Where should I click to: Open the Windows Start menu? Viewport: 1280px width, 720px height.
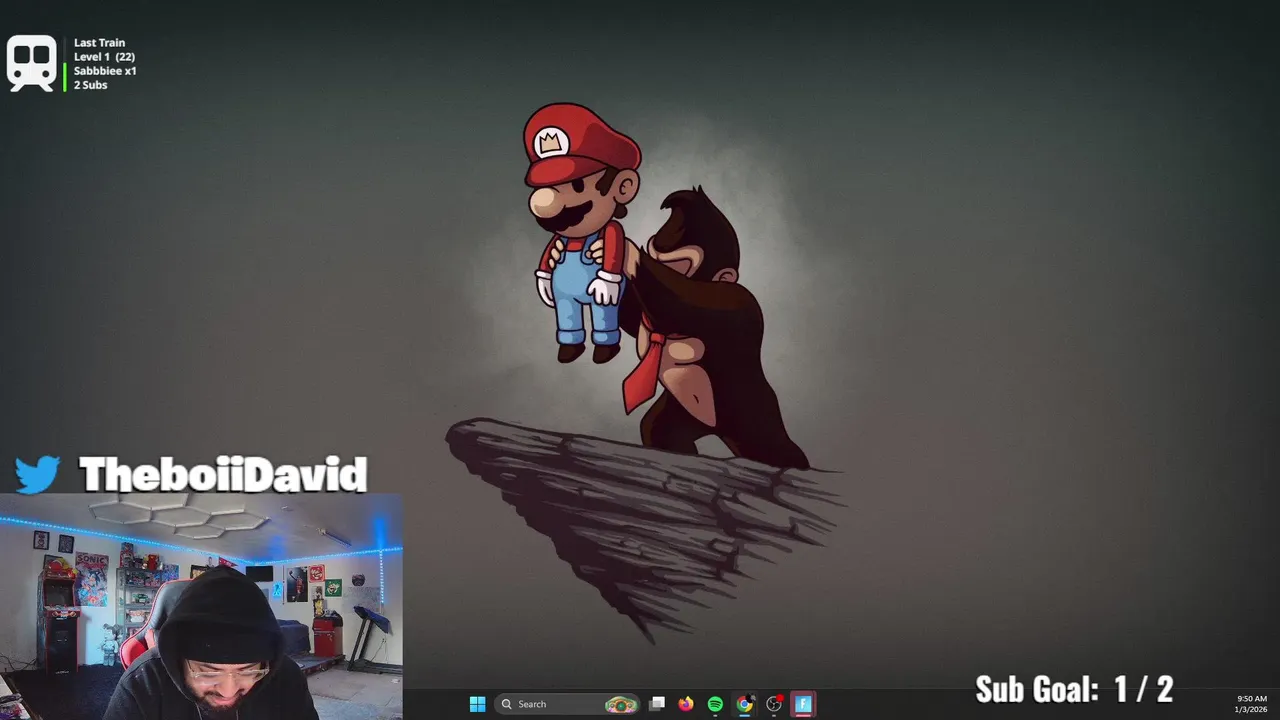pos(477,704)
